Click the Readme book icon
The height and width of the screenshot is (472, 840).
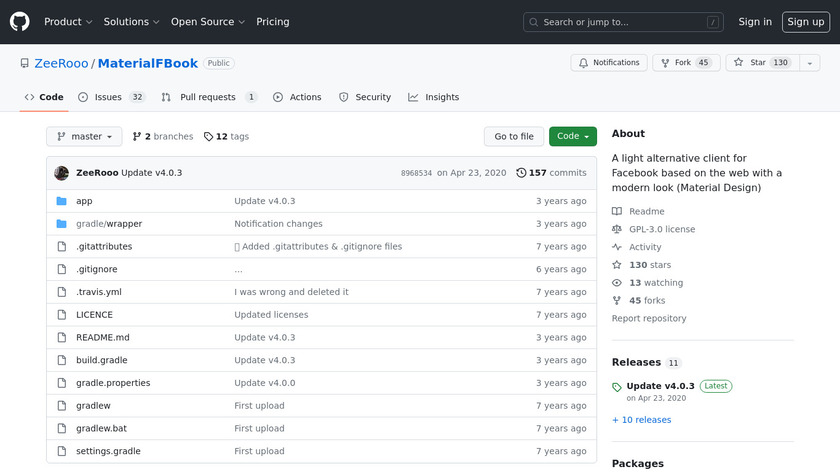click(x=617, y=211)
